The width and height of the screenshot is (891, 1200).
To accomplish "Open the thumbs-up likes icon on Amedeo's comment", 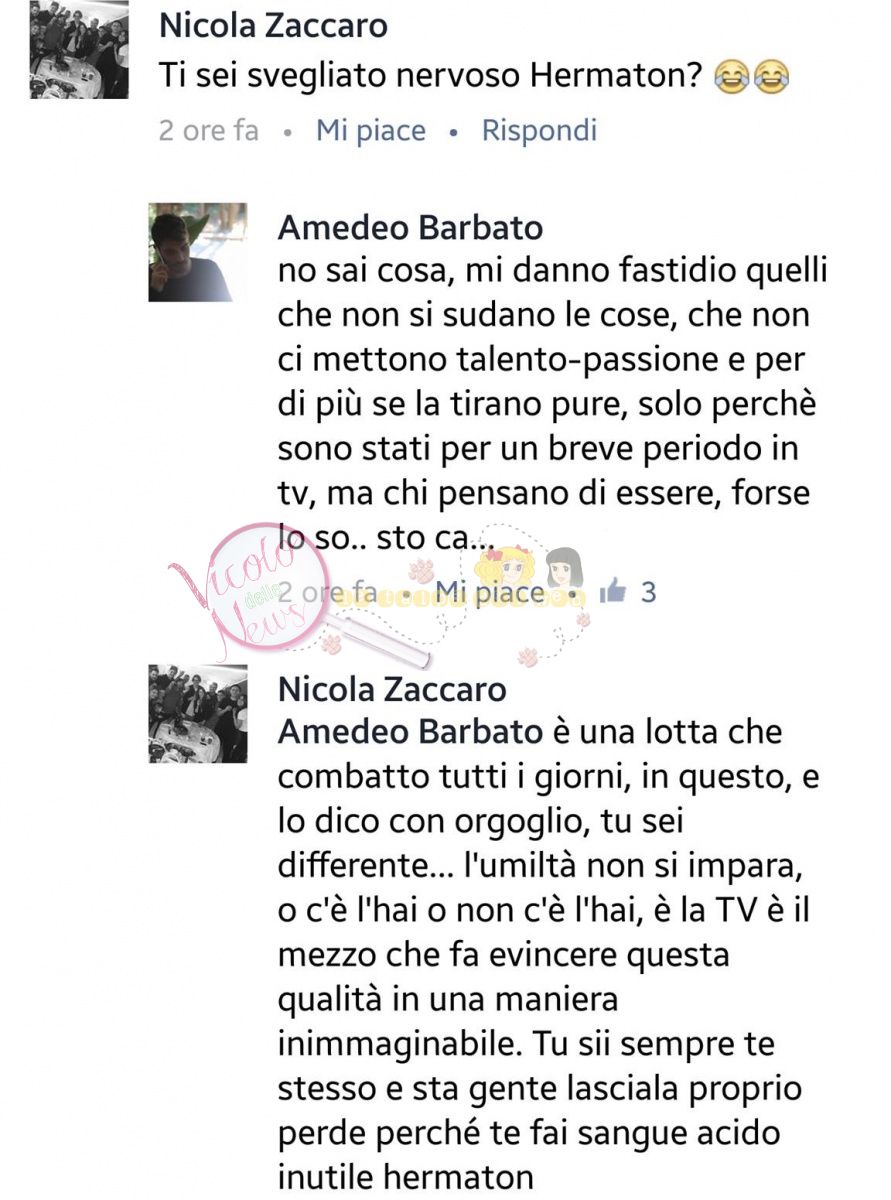I will click(611, 591).
